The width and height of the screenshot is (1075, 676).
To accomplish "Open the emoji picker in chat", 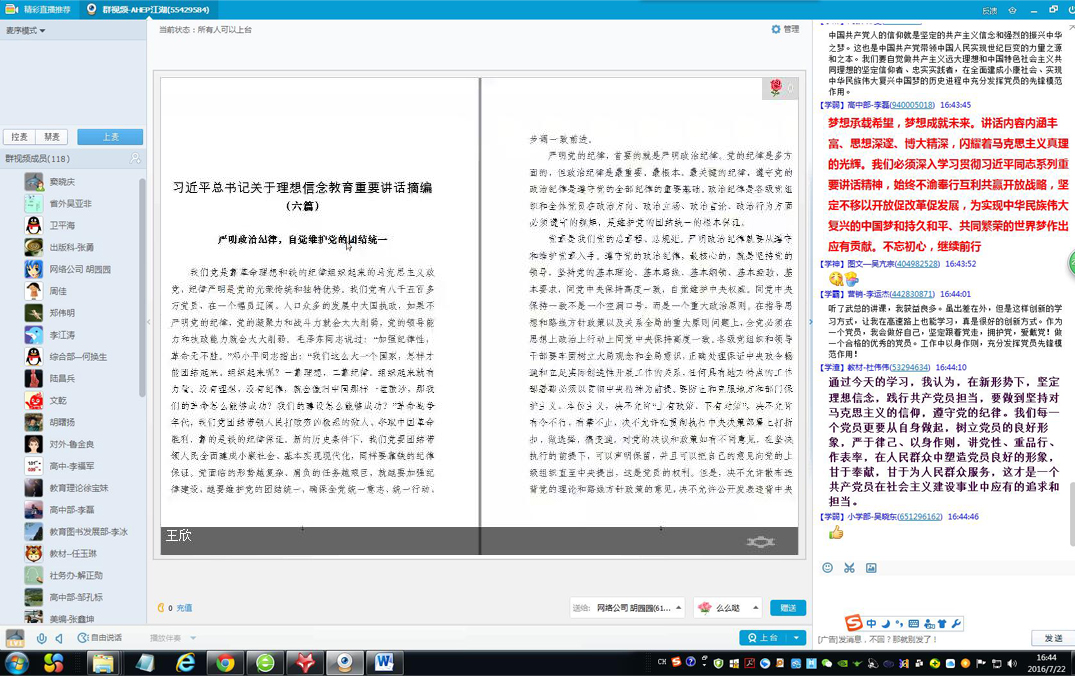I will pyautogui.click(x=827, y=568).
